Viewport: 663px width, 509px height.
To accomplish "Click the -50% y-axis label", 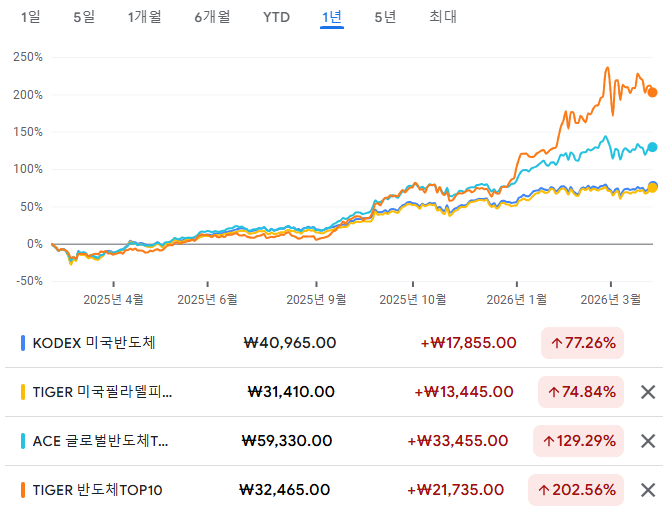I will pyautogui.click(x=29, y=281).
